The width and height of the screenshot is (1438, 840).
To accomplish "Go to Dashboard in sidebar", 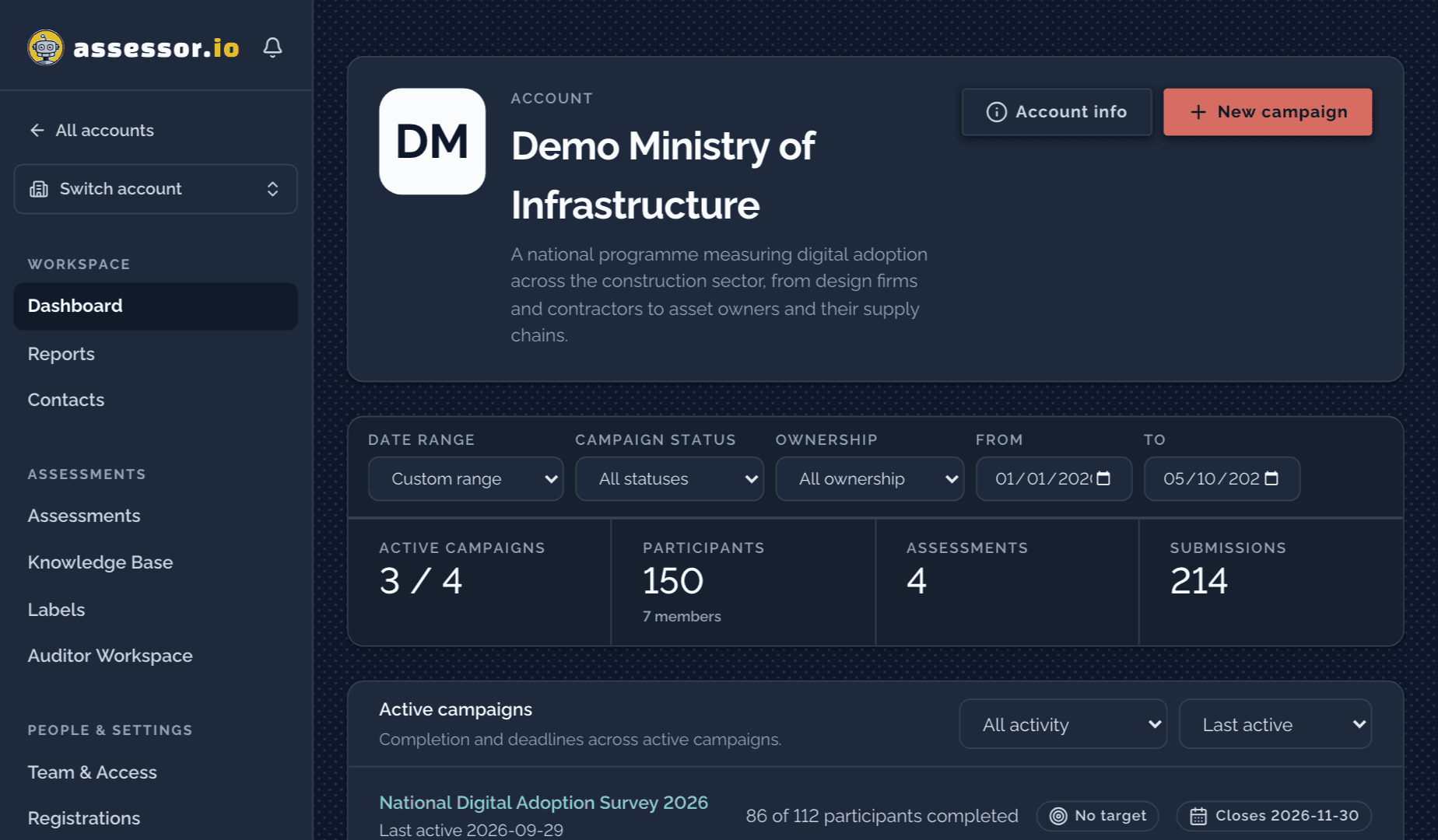I will [x=156, y=306].
